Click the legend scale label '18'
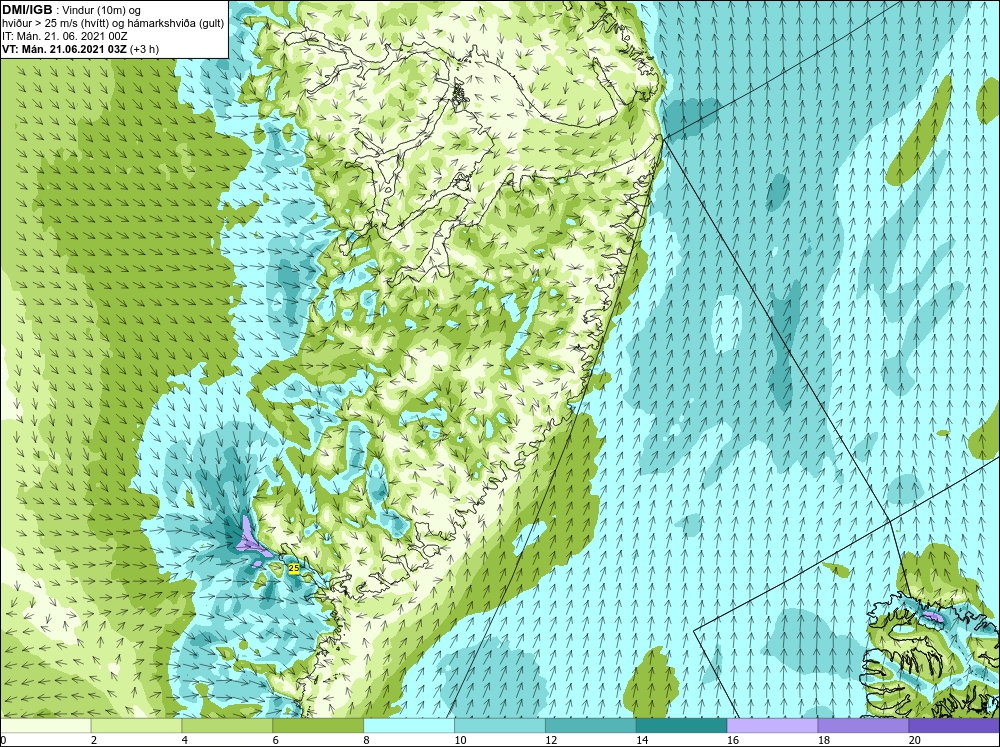Image resolution: width=1000 pixels, height=747 pixels. pos(824,740)
